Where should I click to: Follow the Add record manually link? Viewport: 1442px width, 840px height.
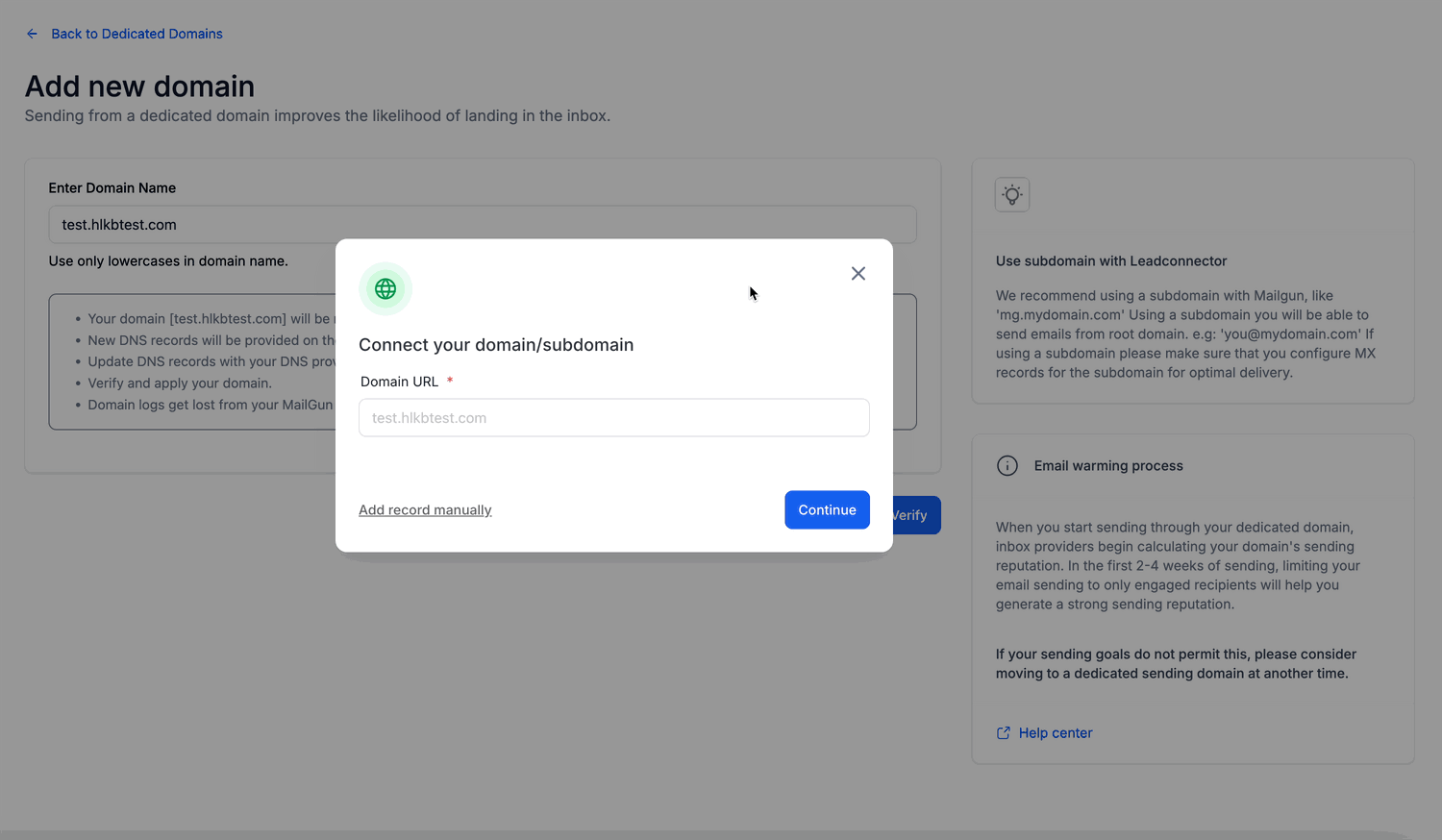(x=425, y=509)
